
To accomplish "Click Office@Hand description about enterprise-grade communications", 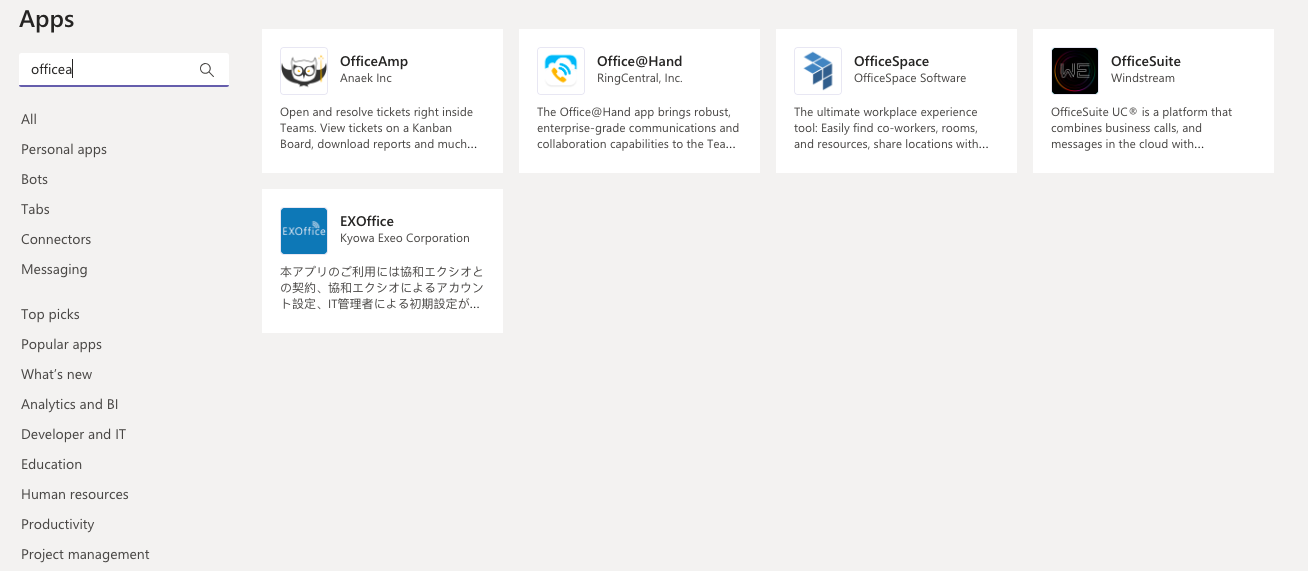I will 638,128.
